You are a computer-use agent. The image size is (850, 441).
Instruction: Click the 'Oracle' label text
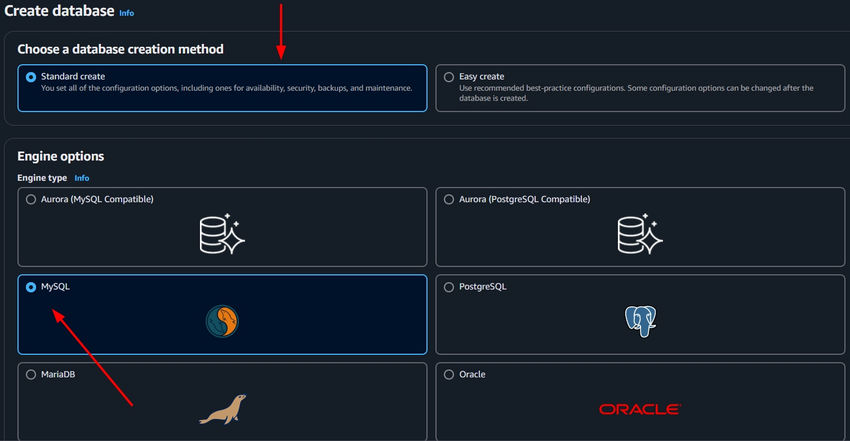(x=472, y=374)
